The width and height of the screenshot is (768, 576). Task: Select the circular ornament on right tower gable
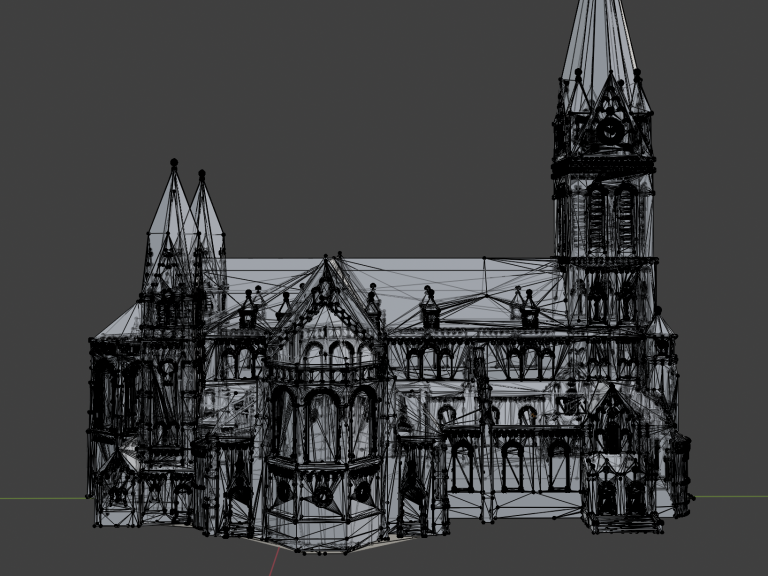coord(609,129)
